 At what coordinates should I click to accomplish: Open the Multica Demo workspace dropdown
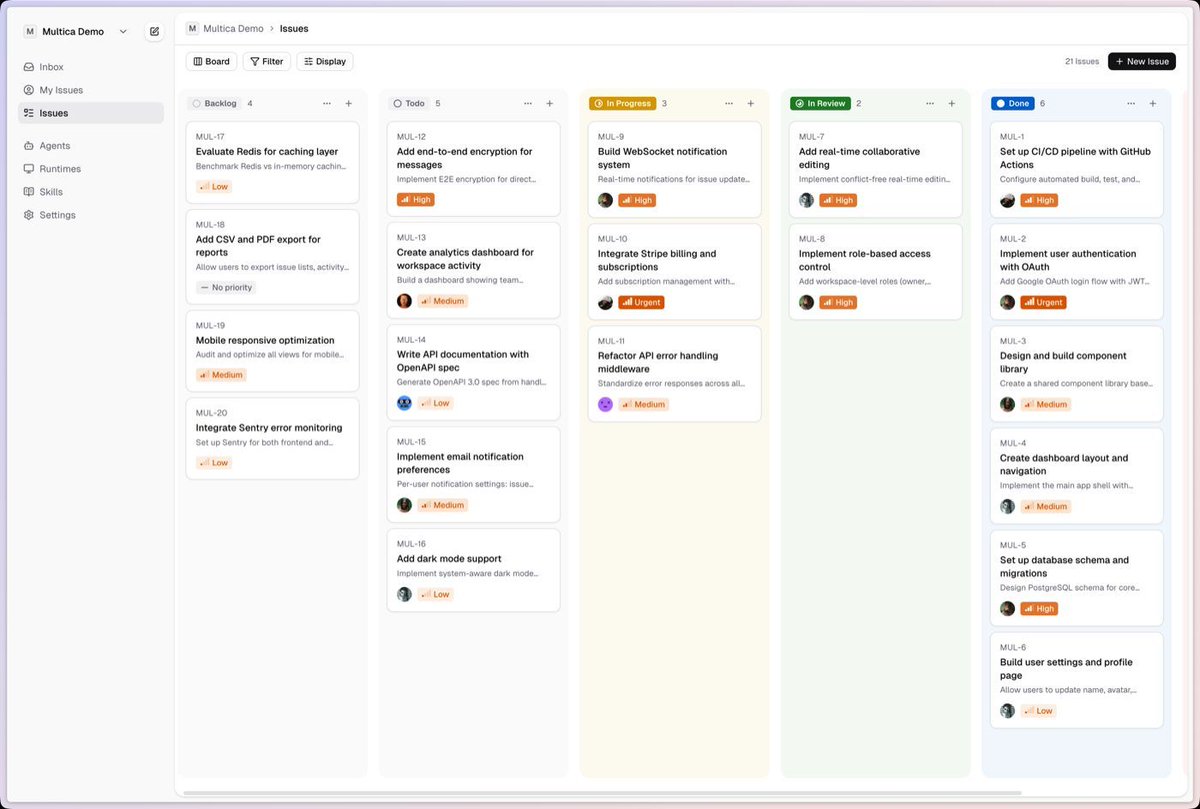[76, 31]
